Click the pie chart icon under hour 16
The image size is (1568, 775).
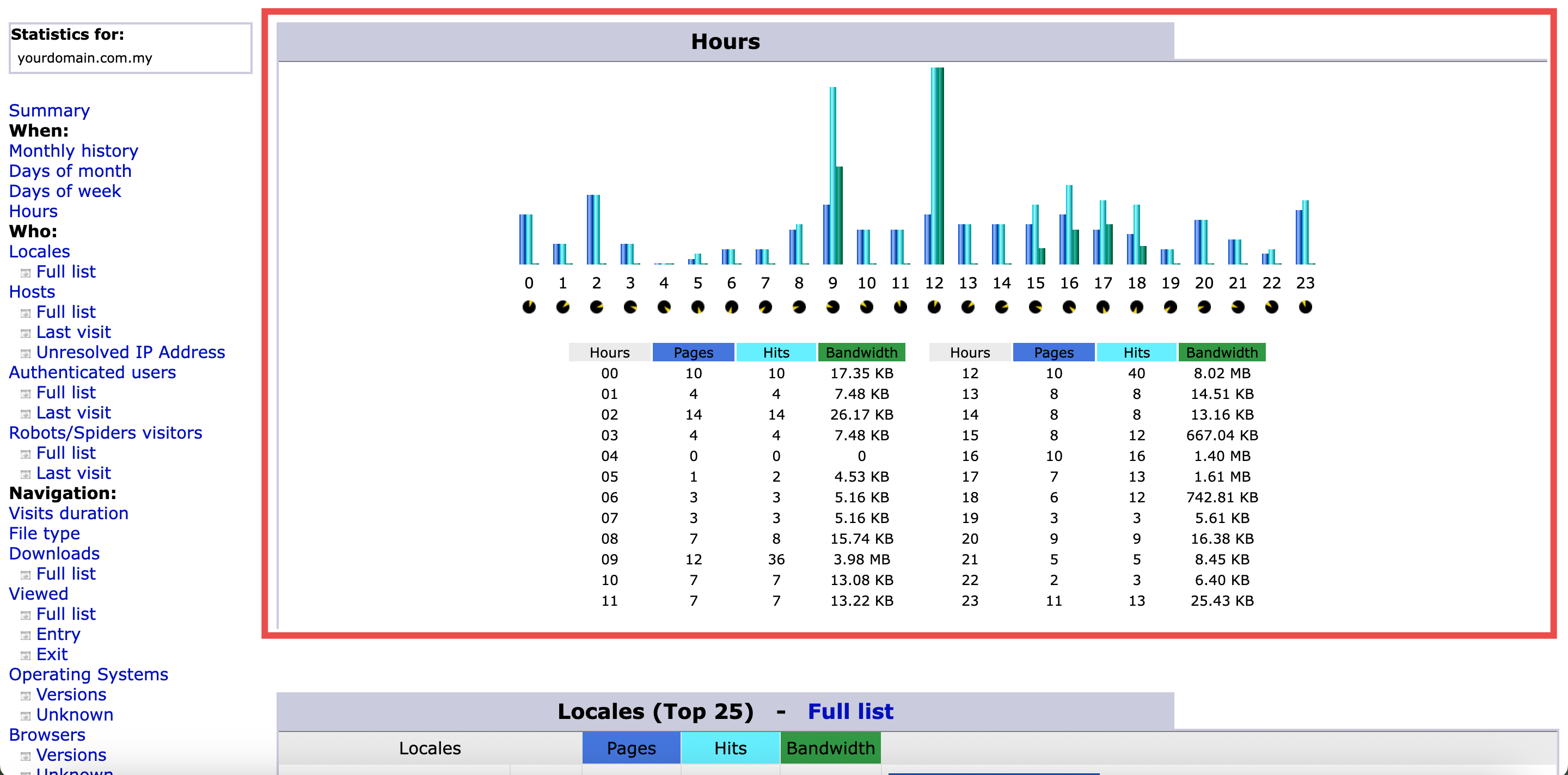tap(1069, 307)
